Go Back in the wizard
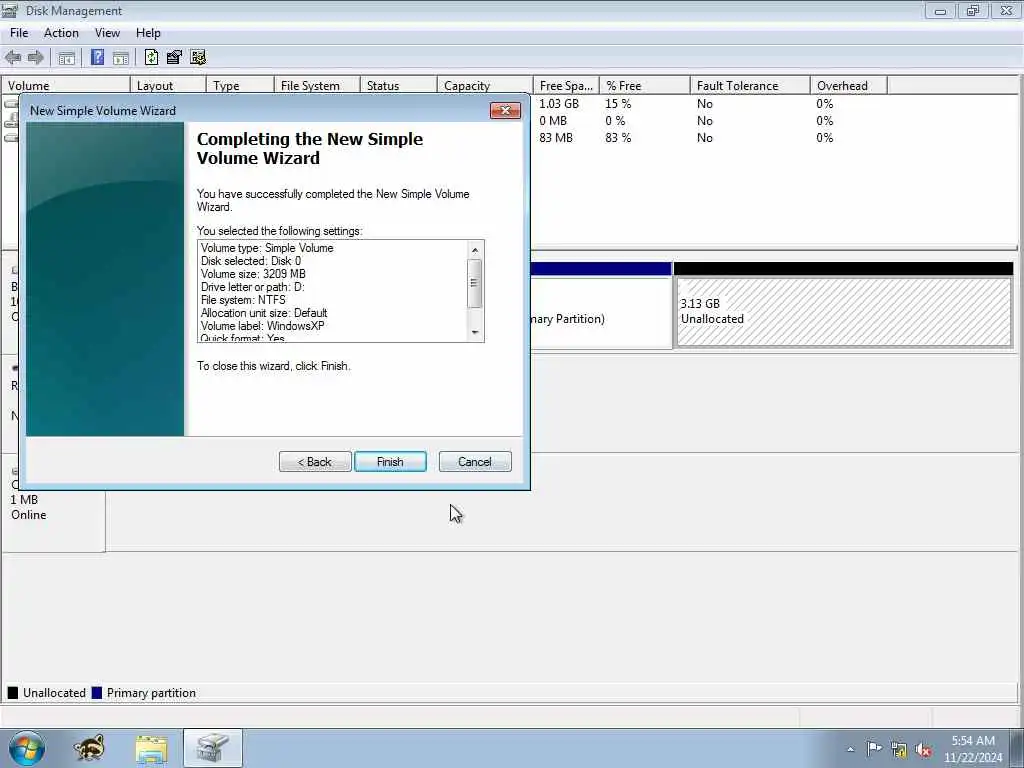 point(315,462)
